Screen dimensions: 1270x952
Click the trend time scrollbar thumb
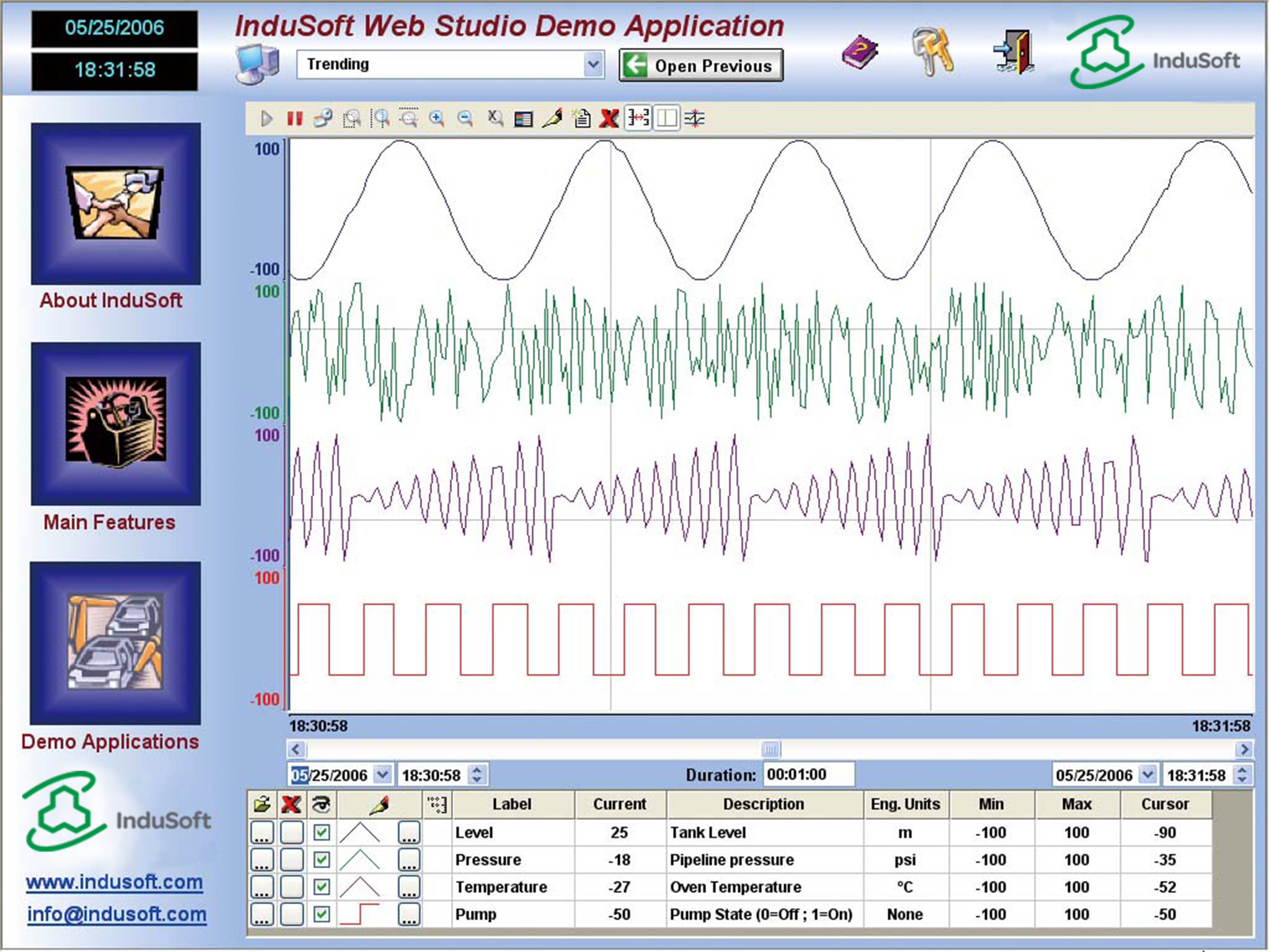(x=771, y=749)
